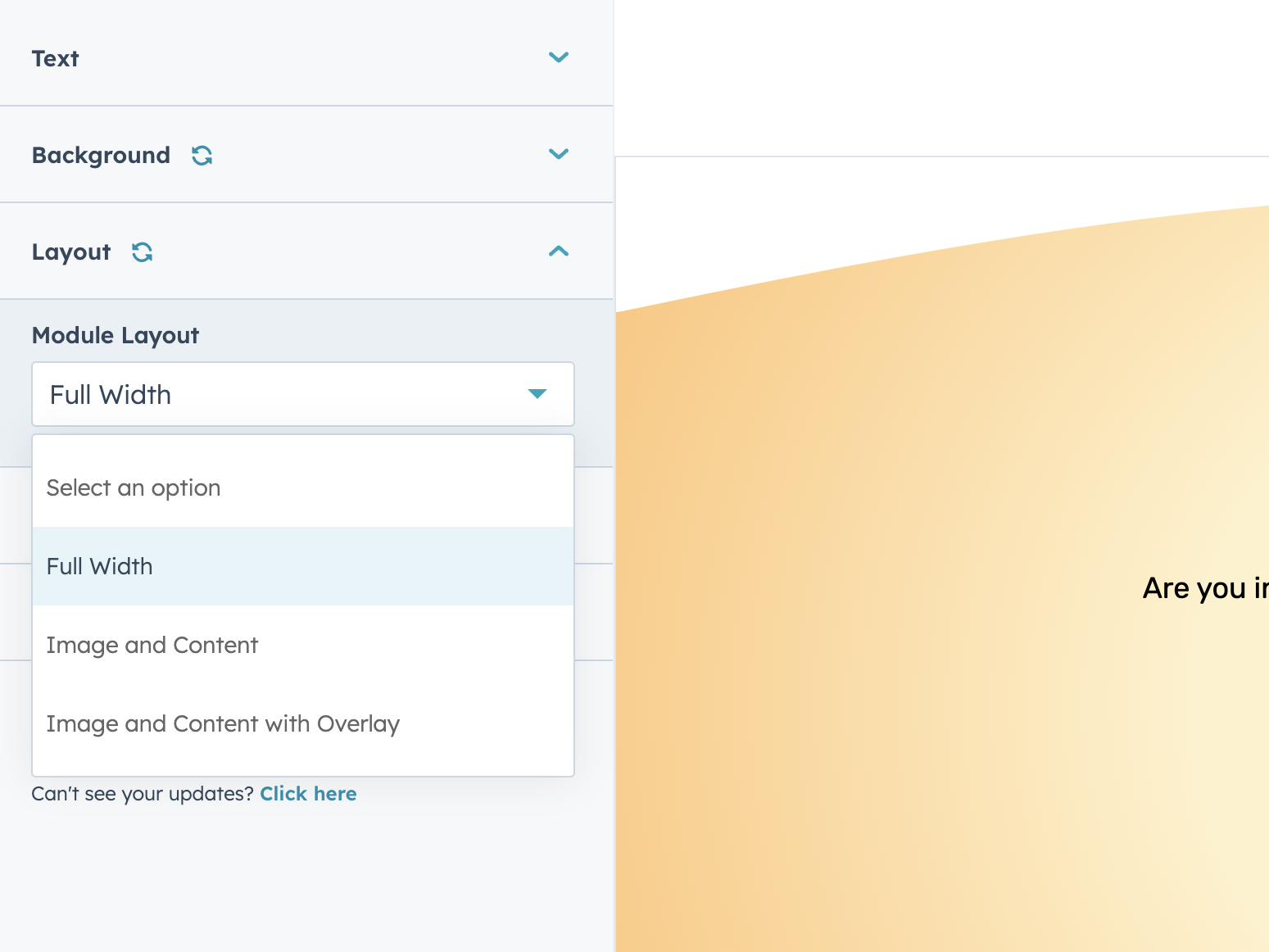Expand the Text section chevron
Viewport: 1269px width, 952px height.
558,57
